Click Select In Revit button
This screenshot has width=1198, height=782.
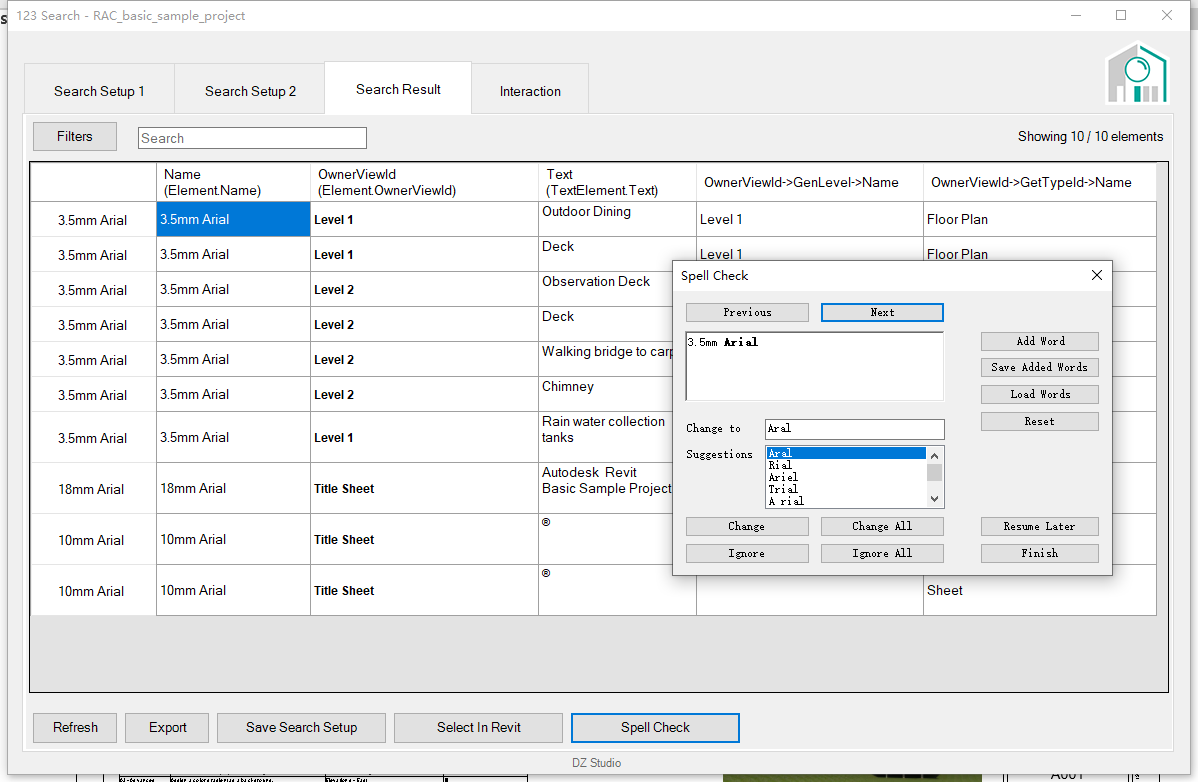point(478,727)
